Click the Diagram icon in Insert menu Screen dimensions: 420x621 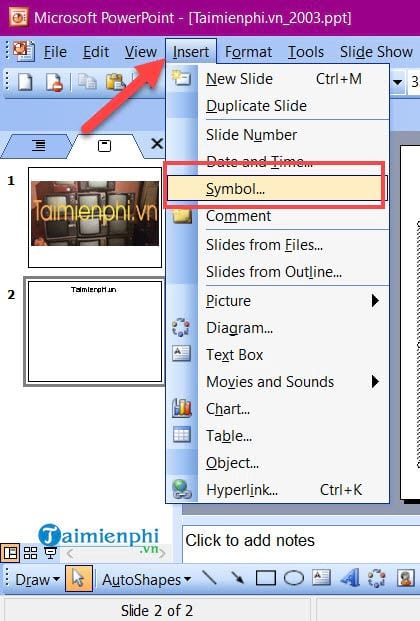[x=181, y=328]
